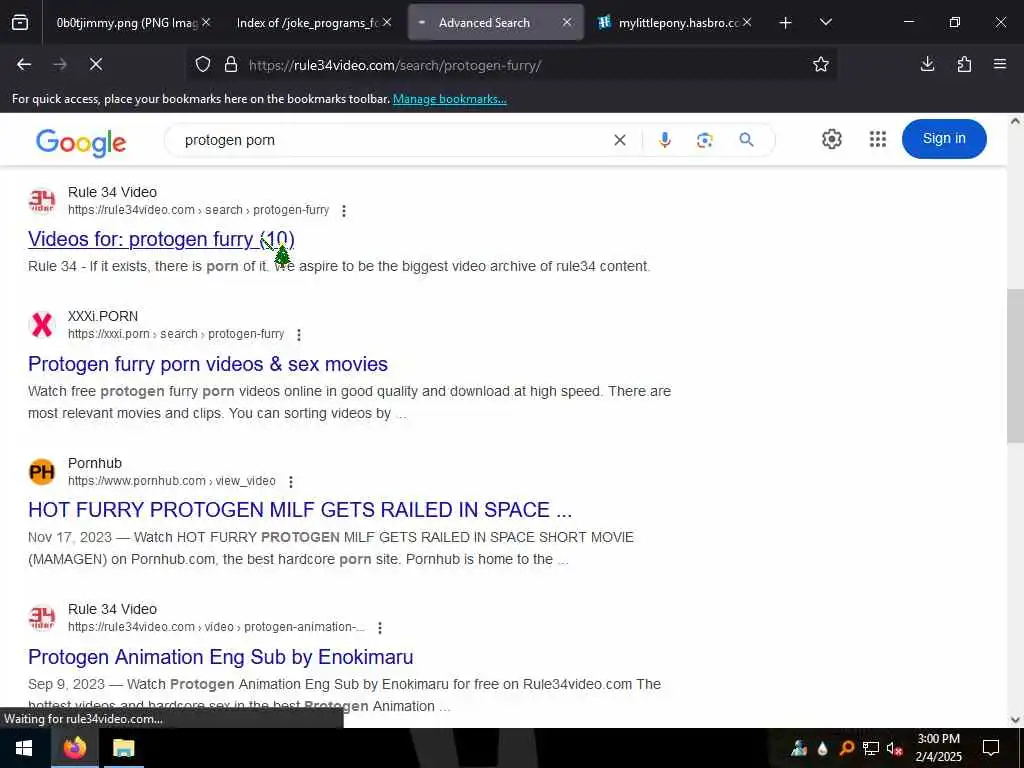Sign in to Google
Screen dimensions: 1024x768
(944, 139)
